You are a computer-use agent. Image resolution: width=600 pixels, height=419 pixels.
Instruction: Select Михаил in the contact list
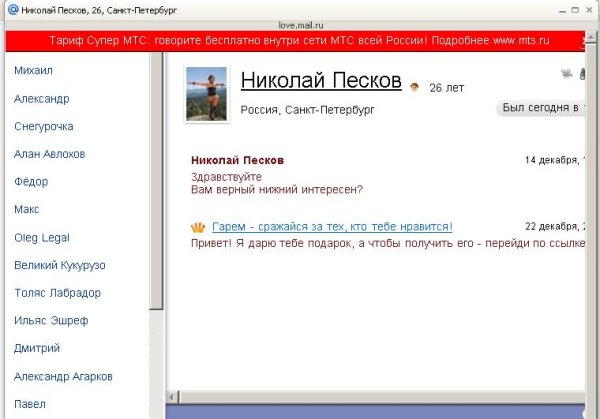[x=33, y=71]
